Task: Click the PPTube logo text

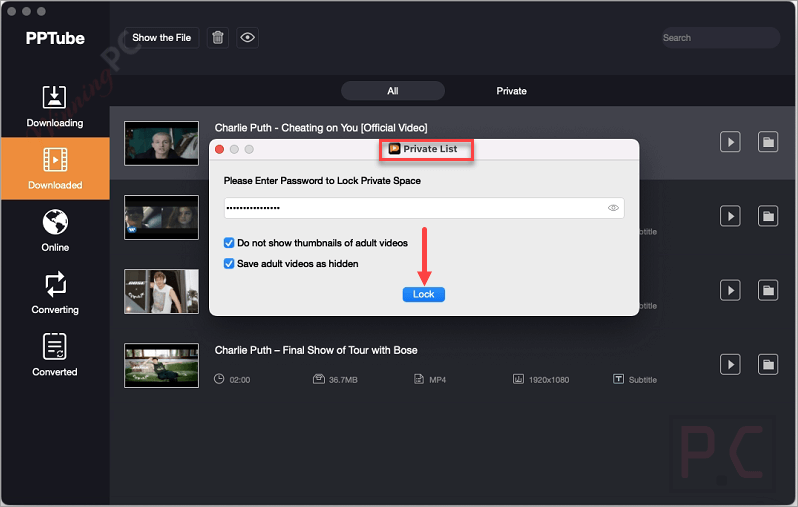Action: [55, 38]
